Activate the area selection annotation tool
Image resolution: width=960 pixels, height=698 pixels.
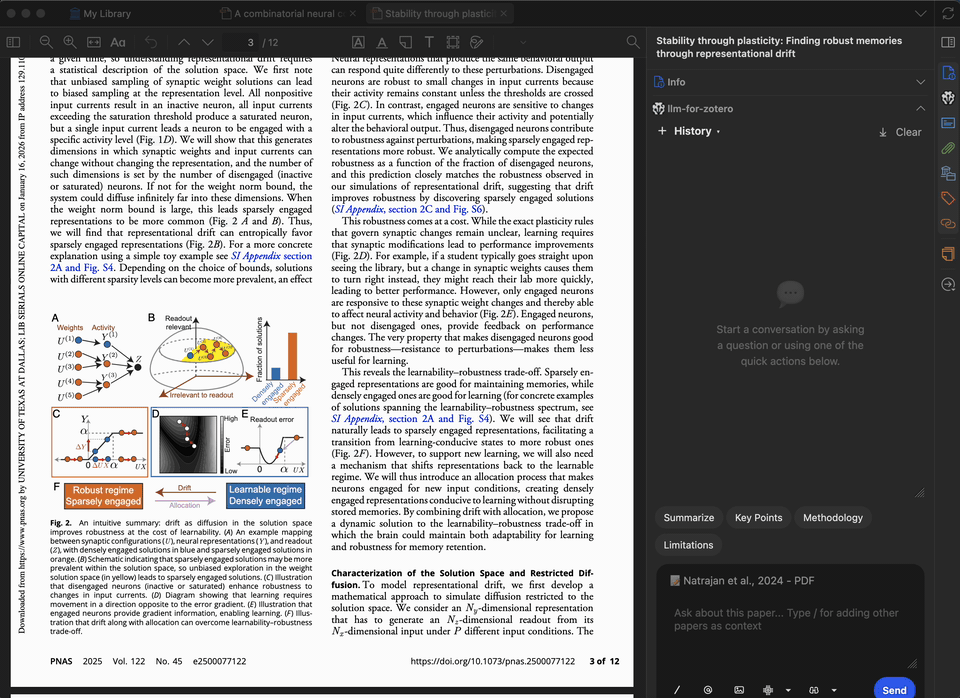coord(453,42)
